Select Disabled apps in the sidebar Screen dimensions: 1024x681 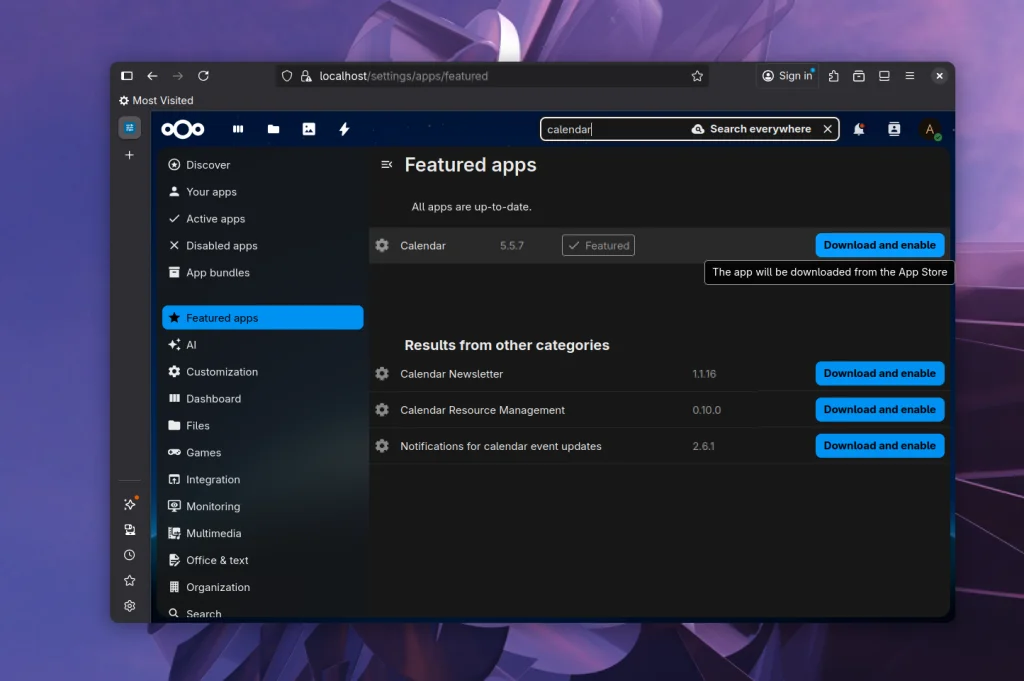tap(221, 246)
